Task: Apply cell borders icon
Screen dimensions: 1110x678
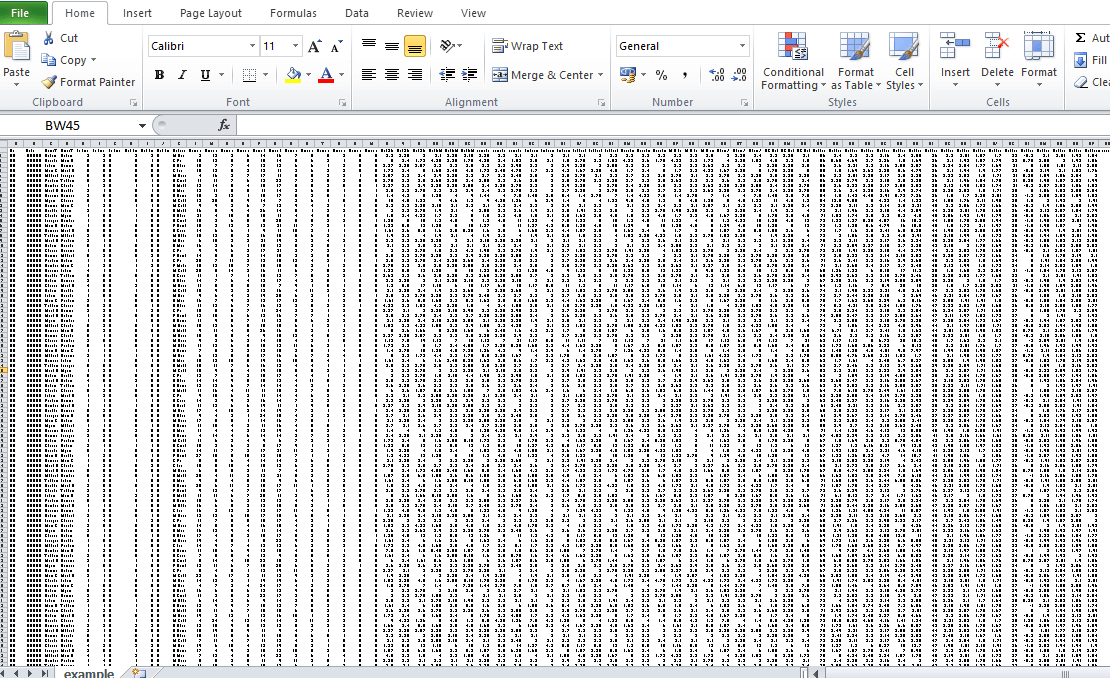Action: 249,75
